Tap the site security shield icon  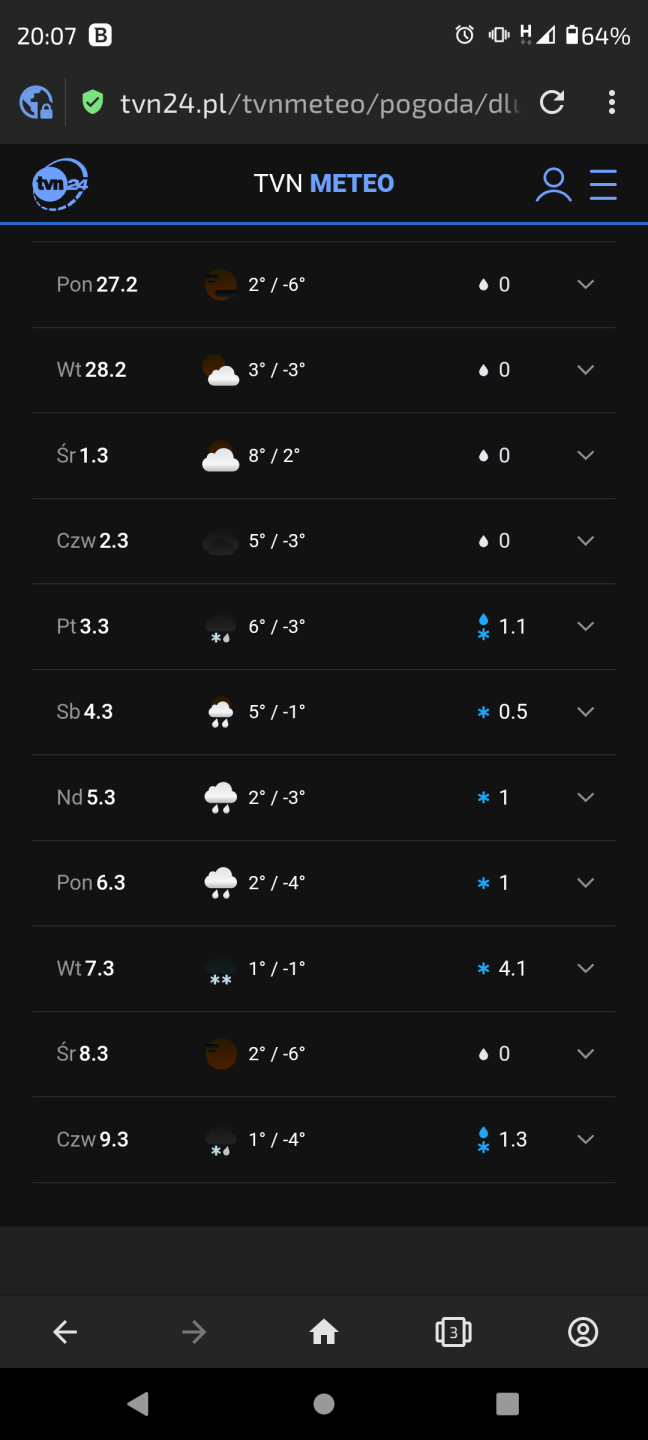[93, 102]
